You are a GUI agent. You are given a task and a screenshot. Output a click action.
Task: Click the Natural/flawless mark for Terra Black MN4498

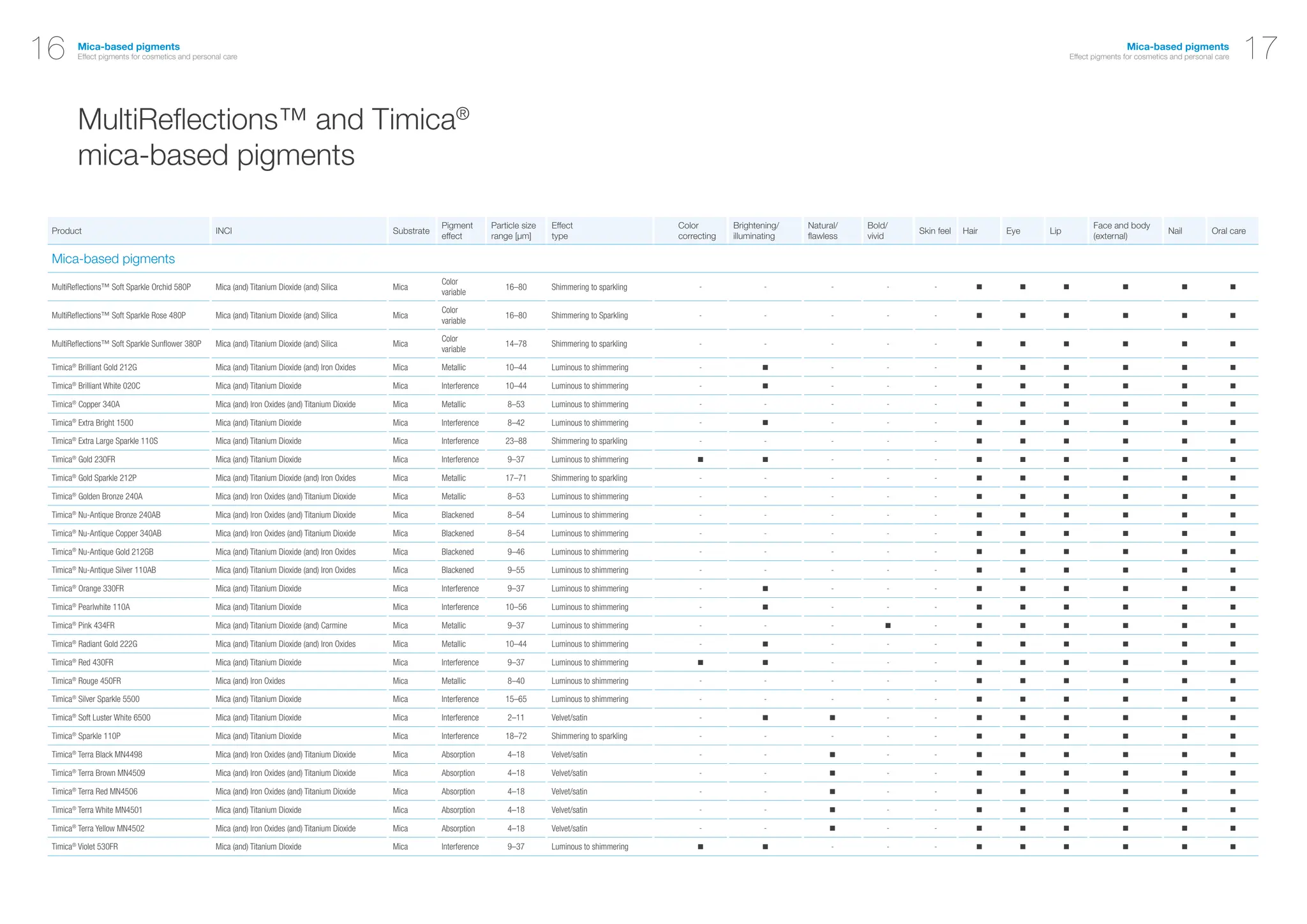[832, 755]
